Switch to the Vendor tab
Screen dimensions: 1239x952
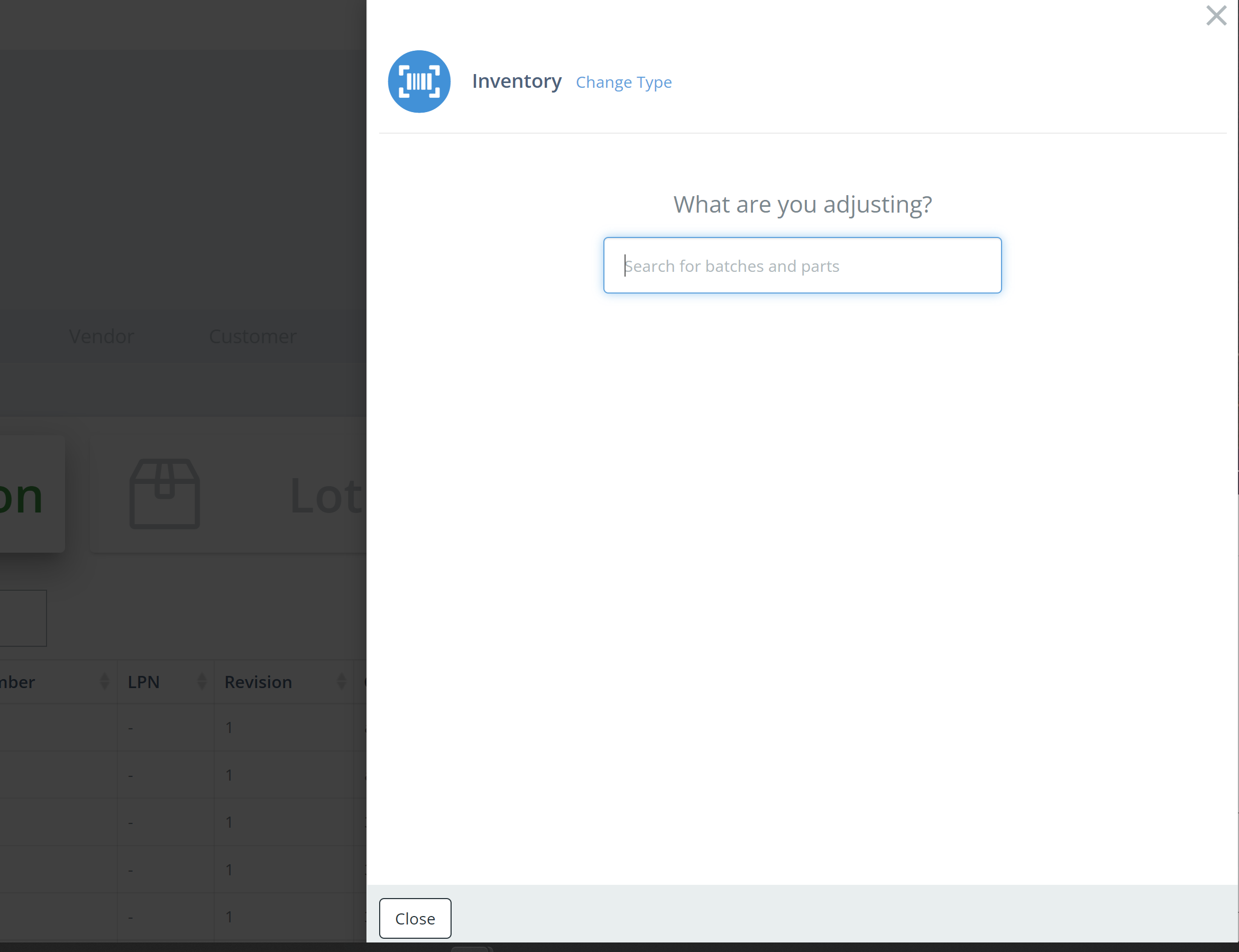102,336
